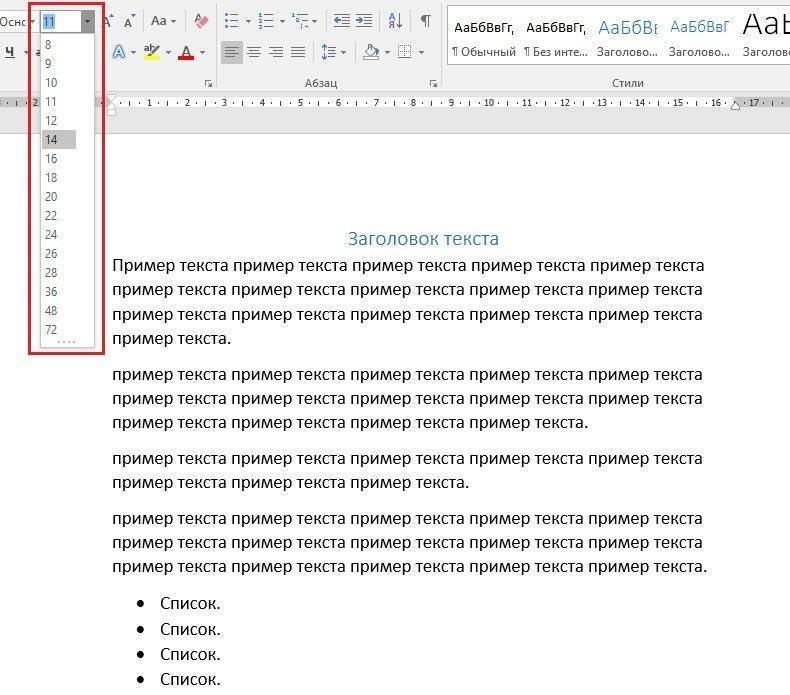Select font size 22

pos(68,216)
